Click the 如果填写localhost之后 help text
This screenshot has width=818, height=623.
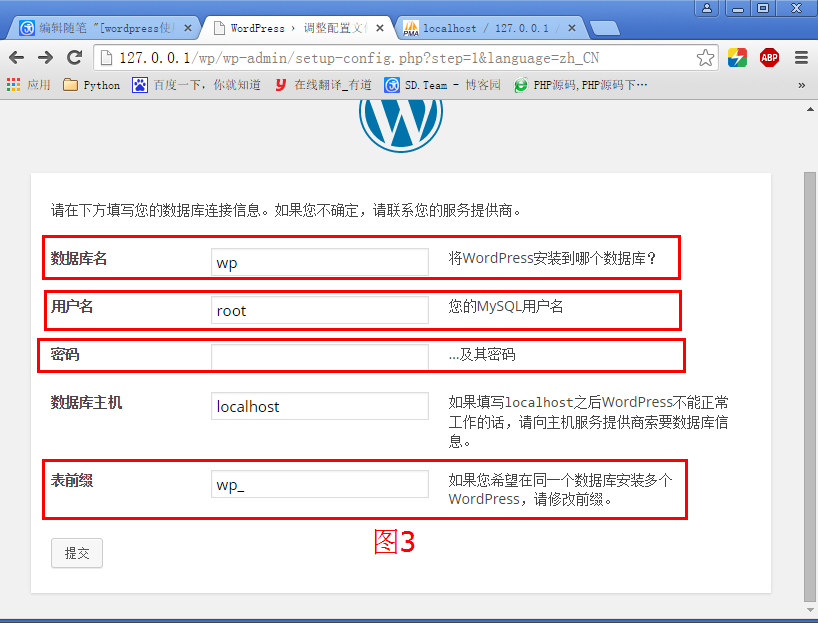[588, 422]
